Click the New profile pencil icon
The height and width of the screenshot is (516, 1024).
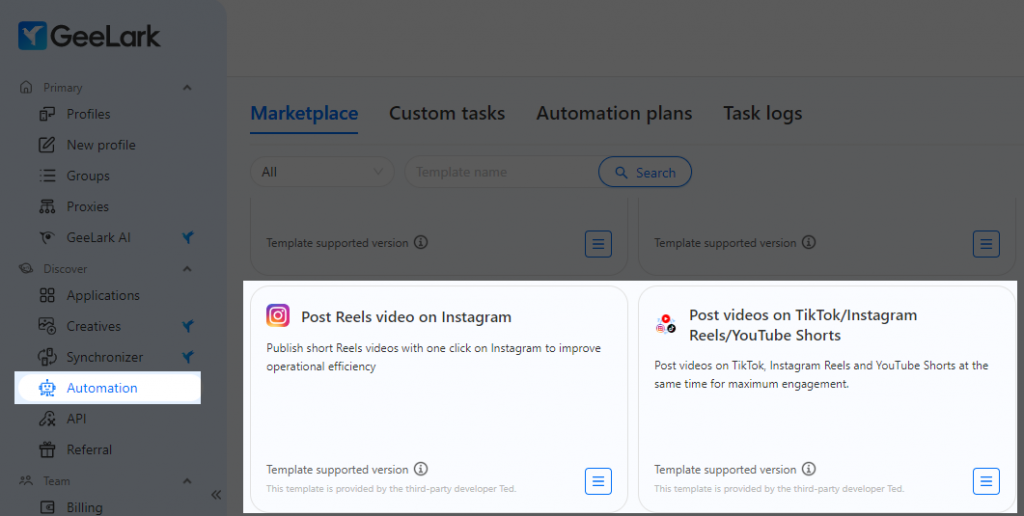click(x=47, y=145)
